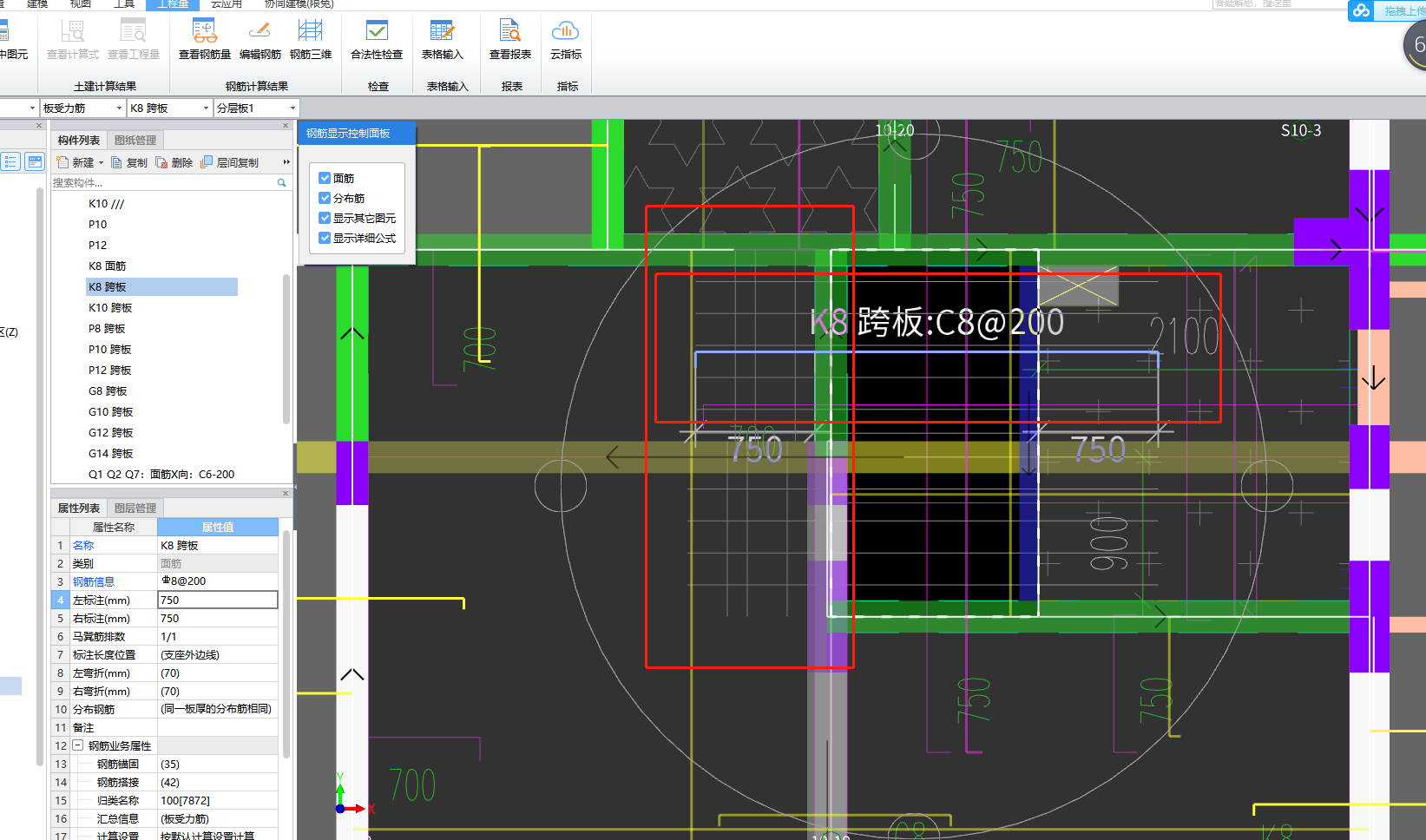
Task: Select G14 跨板 in component list
Action: click(110, 454)
